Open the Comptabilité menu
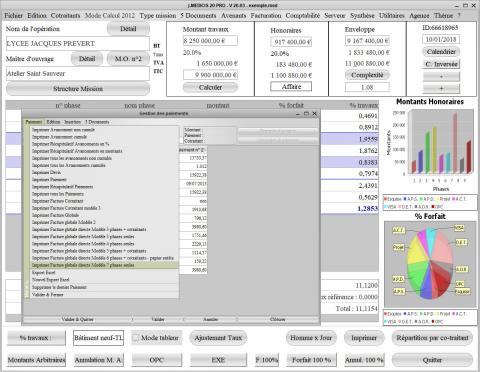 302,16
